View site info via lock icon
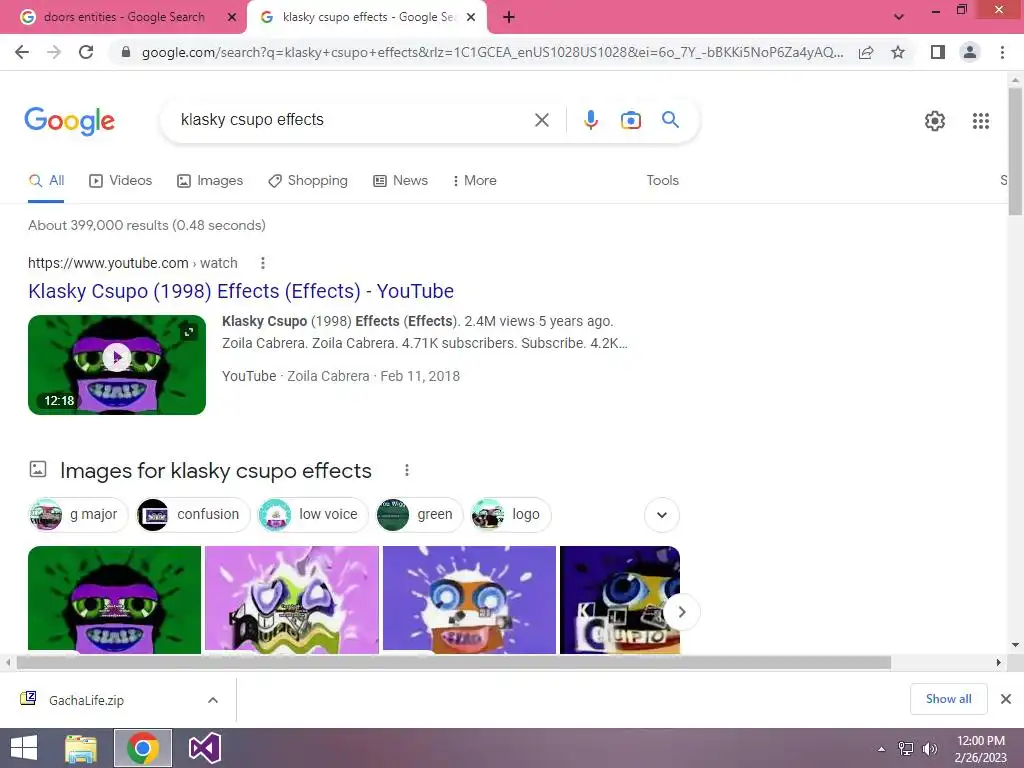The width and height of the screenshot is (1024, 768). tap(126, 52)
